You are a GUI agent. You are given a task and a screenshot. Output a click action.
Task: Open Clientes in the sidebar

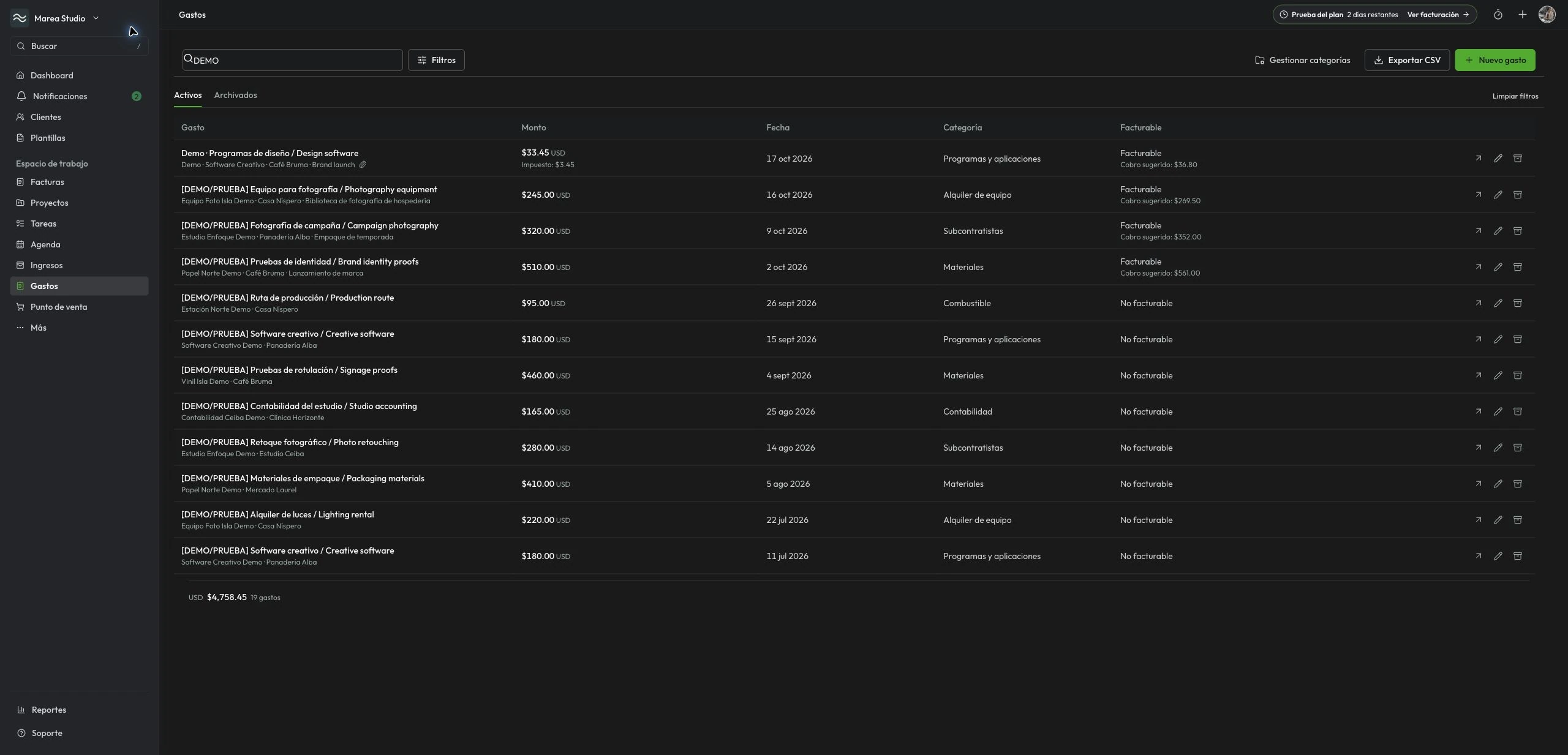79,117
